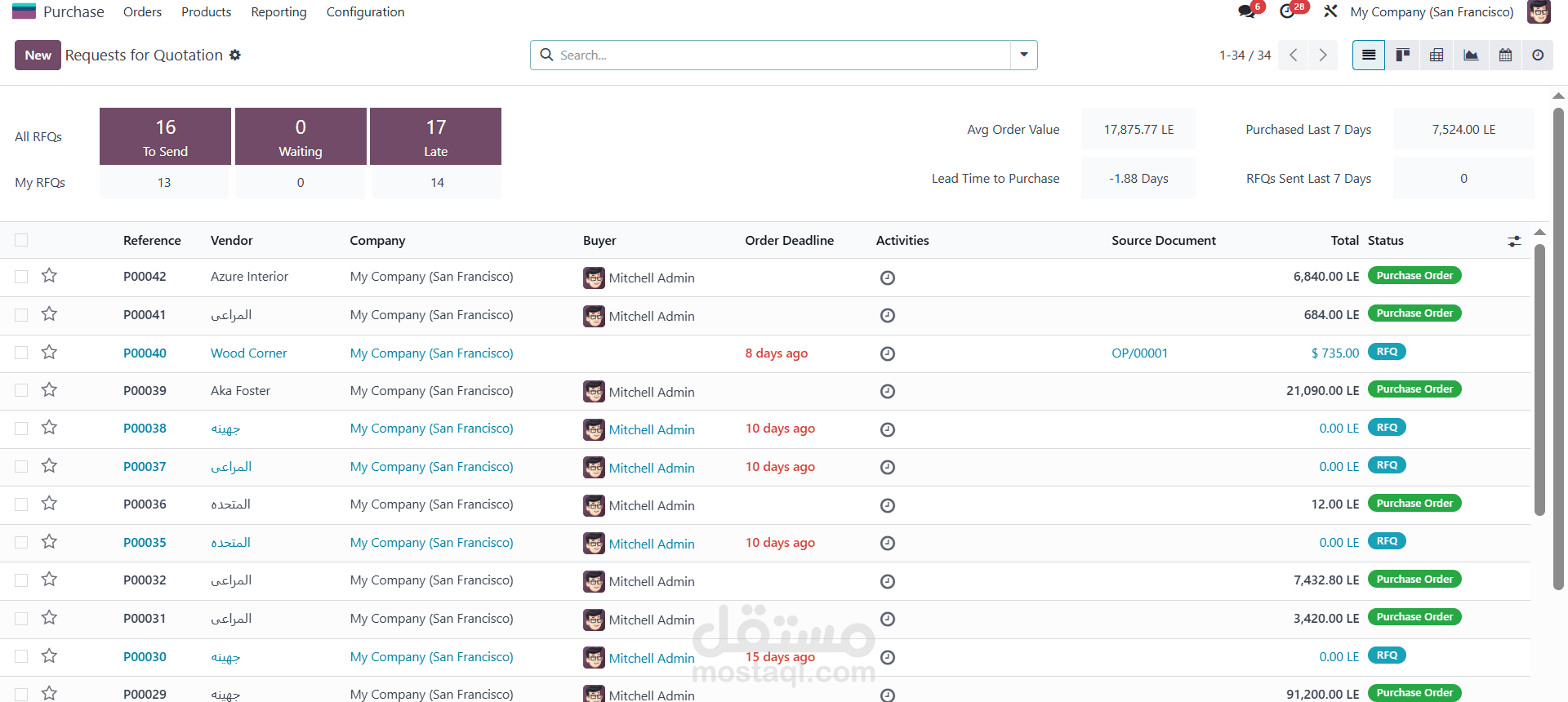Open activity clock for P00037
This screenshot has height=702, width=1568.
(888, 467)
